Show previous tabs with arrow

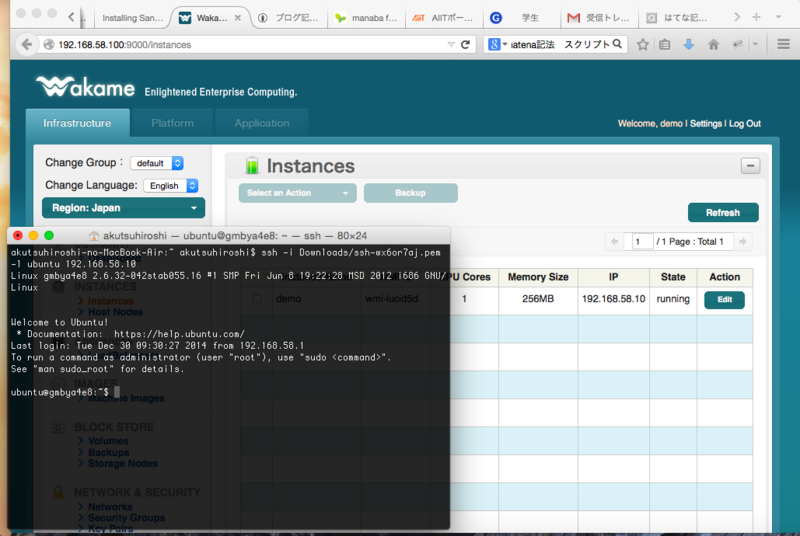(x=71, y=17)
